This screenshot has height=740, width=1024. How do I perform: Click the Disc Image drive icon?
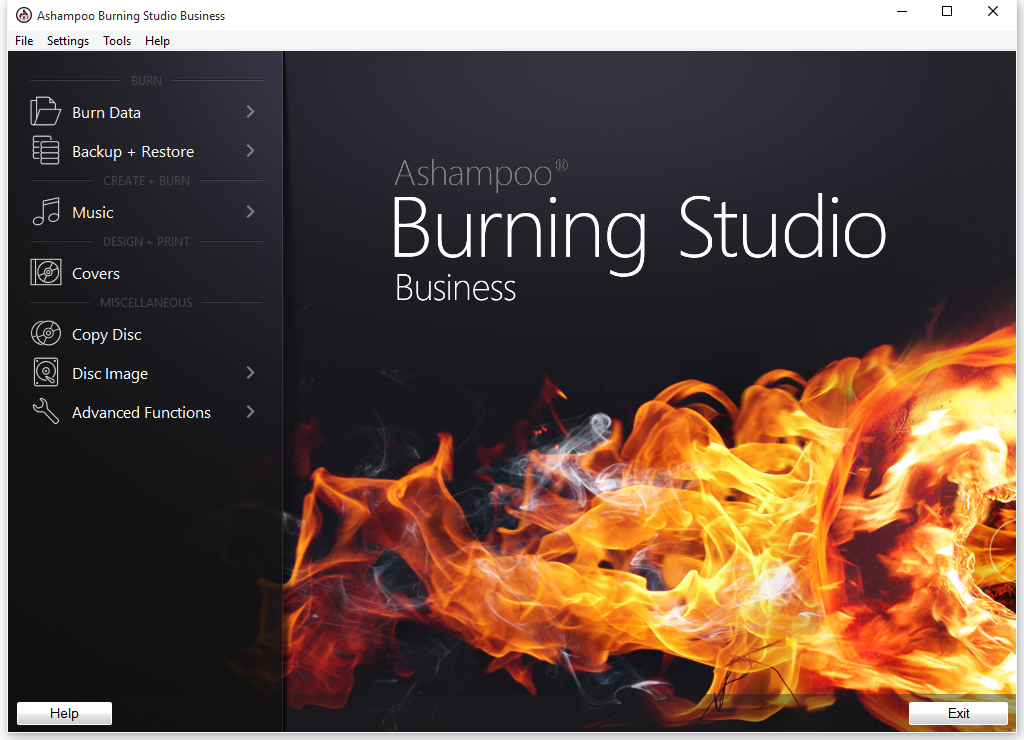(46, 372)
